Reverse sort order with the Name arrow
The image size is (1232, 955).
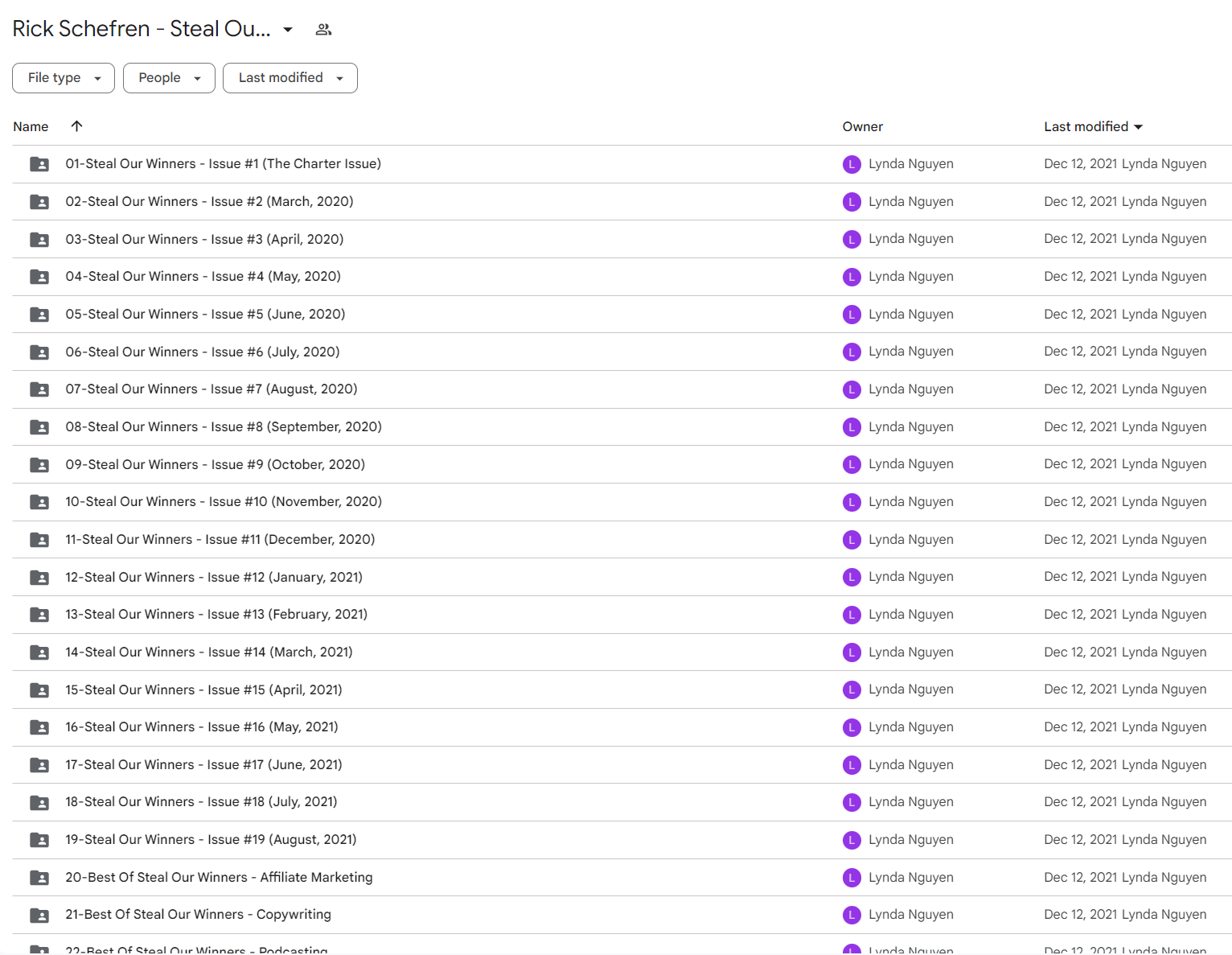[76, 126]
